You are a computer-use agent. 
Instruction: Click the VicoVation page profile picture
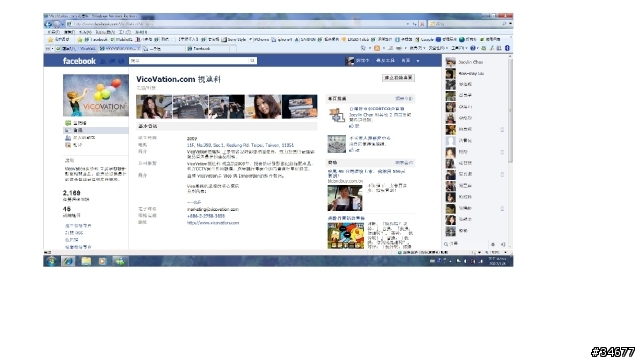96,95
